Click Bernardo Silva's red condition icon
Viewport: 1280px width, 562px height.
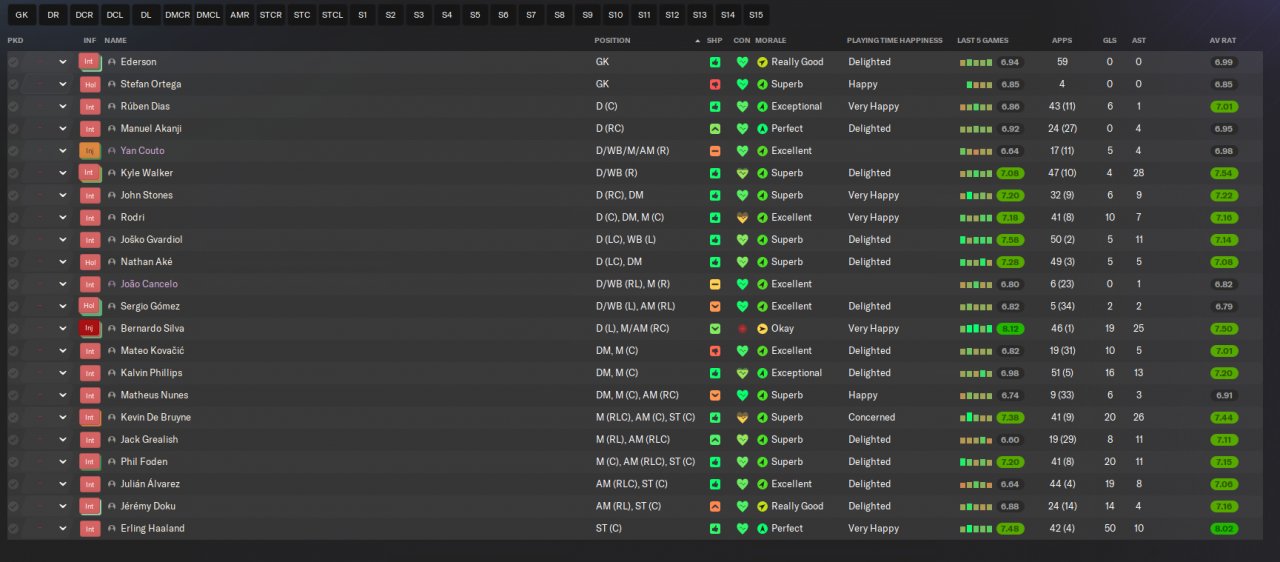point(742,328)
